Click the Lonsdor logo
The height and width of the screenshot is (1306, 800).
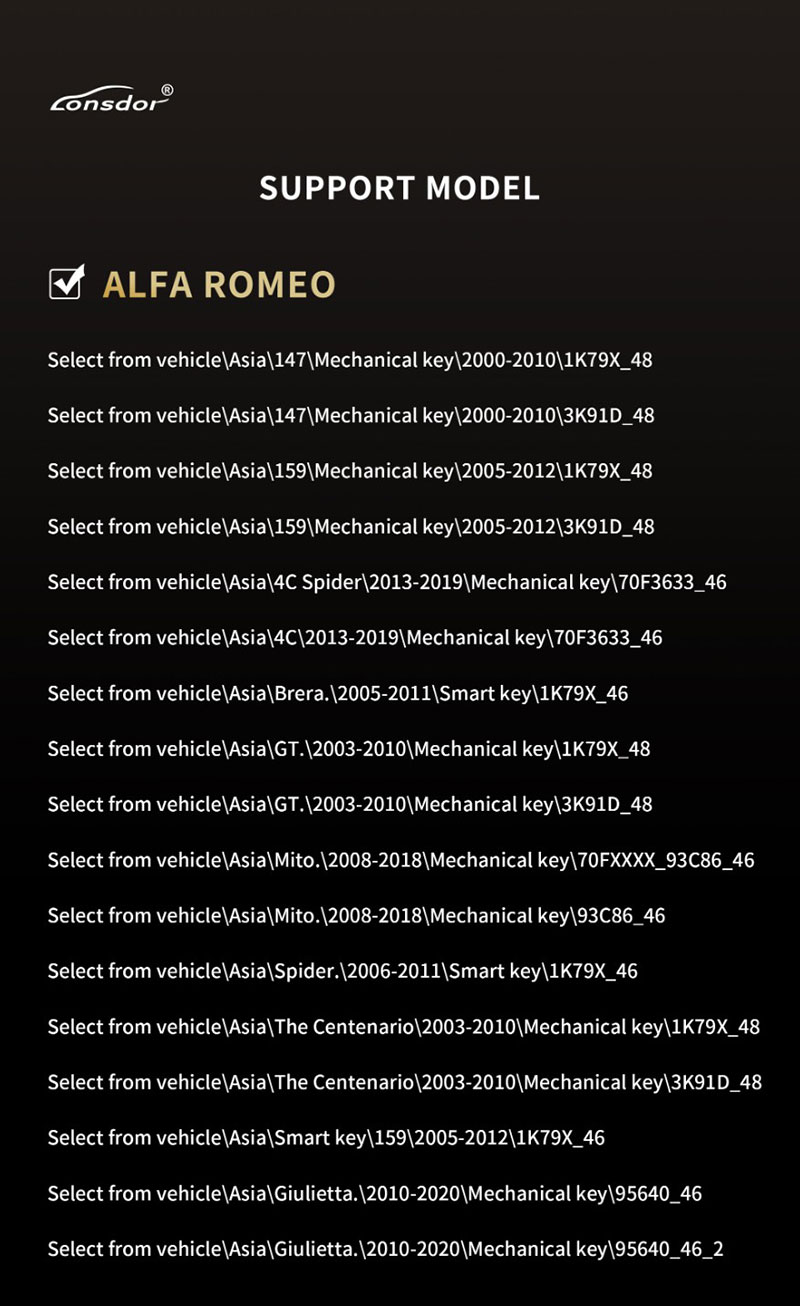pos(112,98)
